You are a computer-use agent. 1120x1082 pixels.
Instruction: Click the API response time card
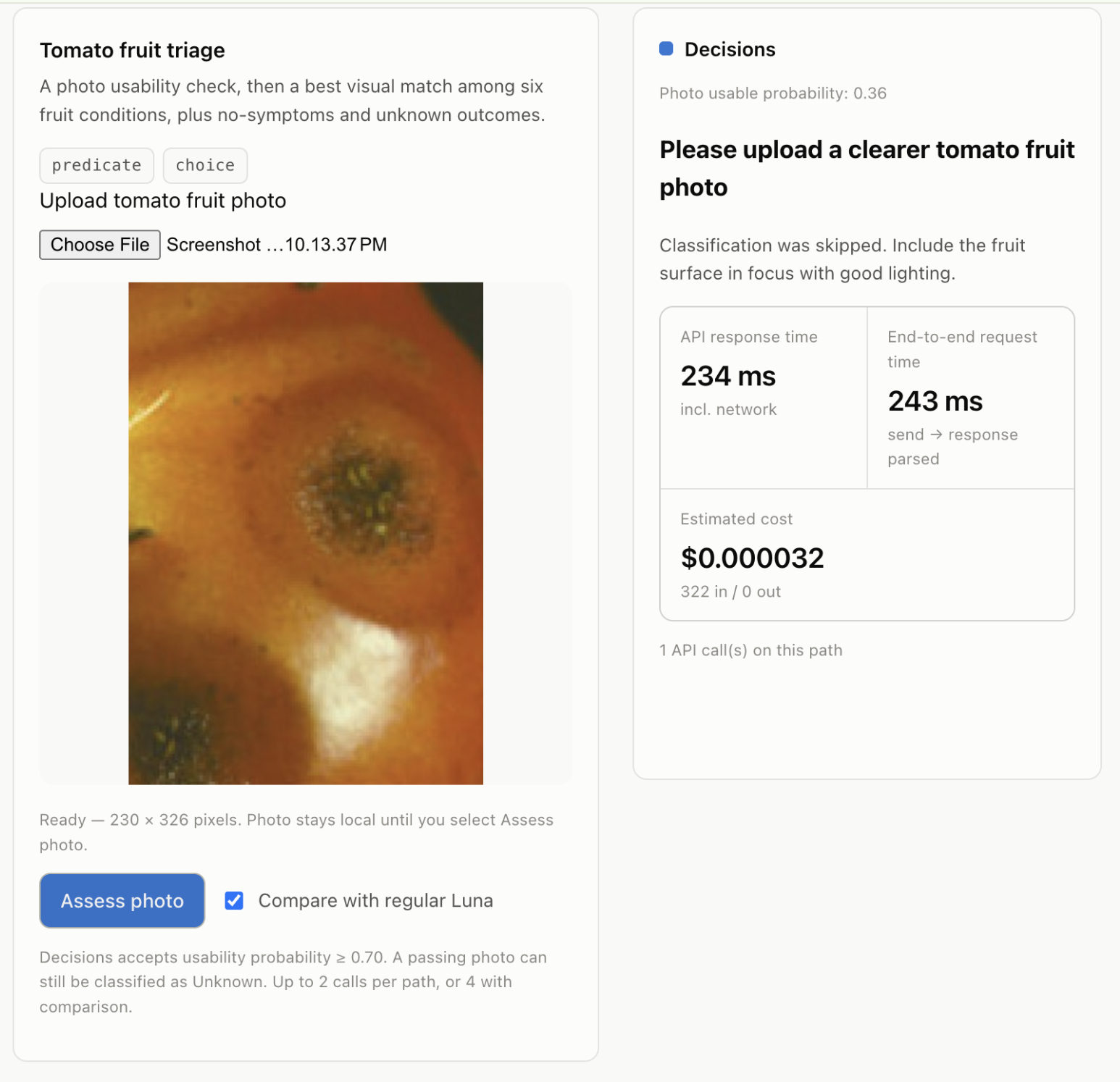pos(764,398)
